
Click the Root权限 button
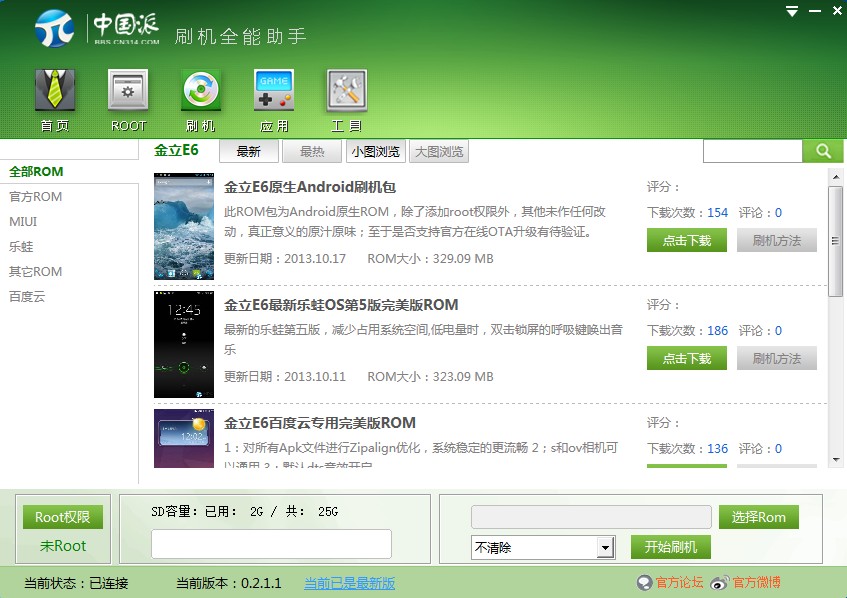[63, 517]
